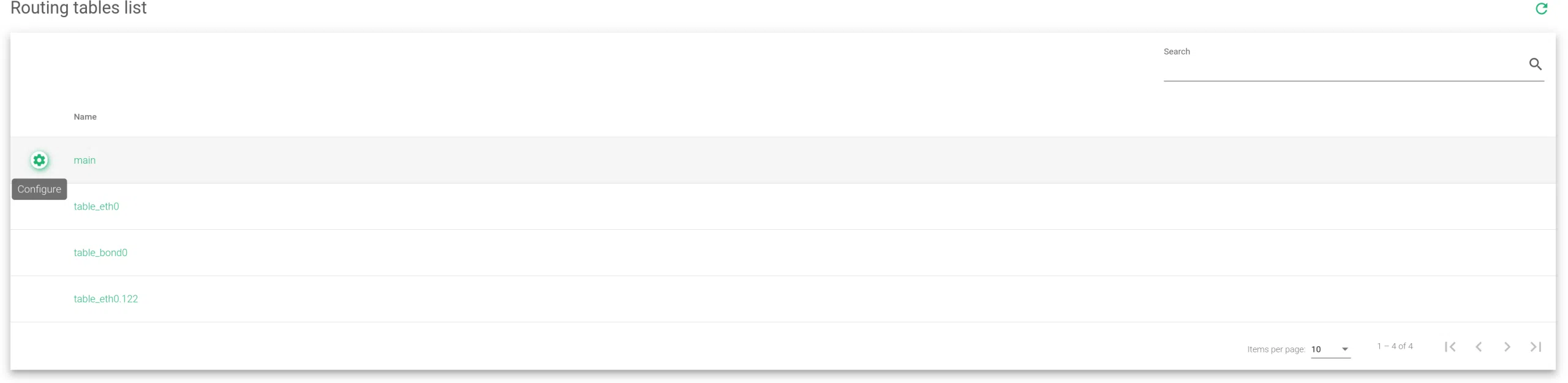
Task: Click the Search label above the field
Action: click(x=1177, y=51)
